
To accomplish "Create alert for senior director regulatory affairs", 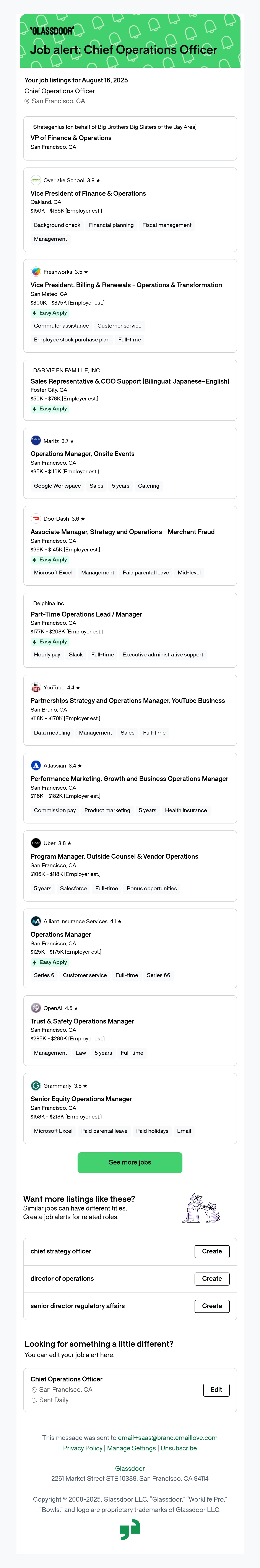I will [212, 1306].
